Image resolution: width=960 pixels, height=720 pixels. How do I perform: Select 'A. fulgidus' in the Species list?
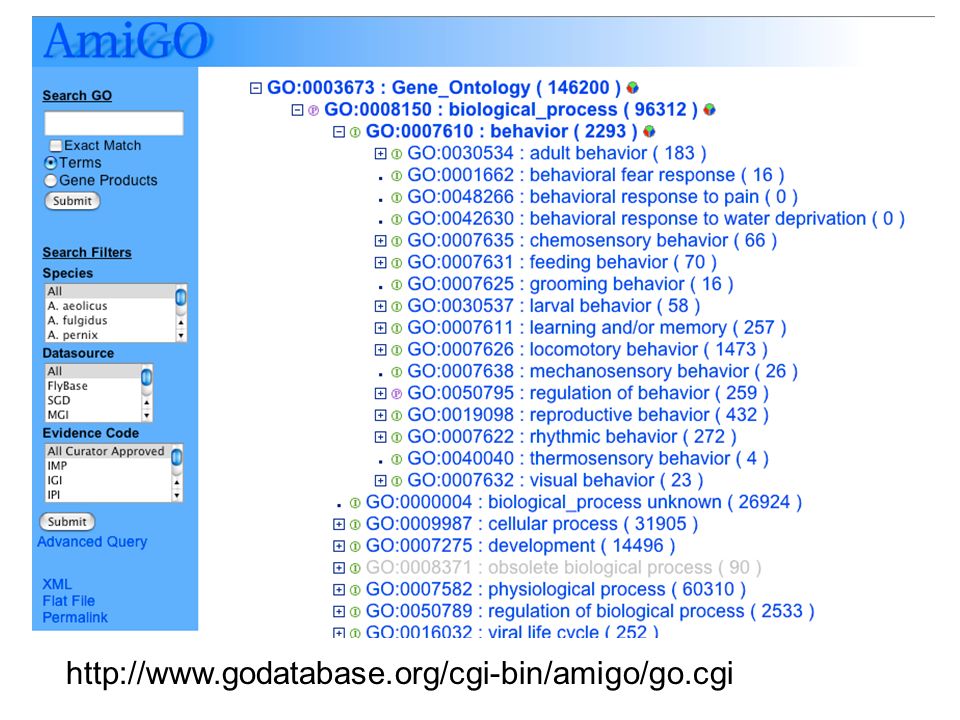click(x=110, y=320)
